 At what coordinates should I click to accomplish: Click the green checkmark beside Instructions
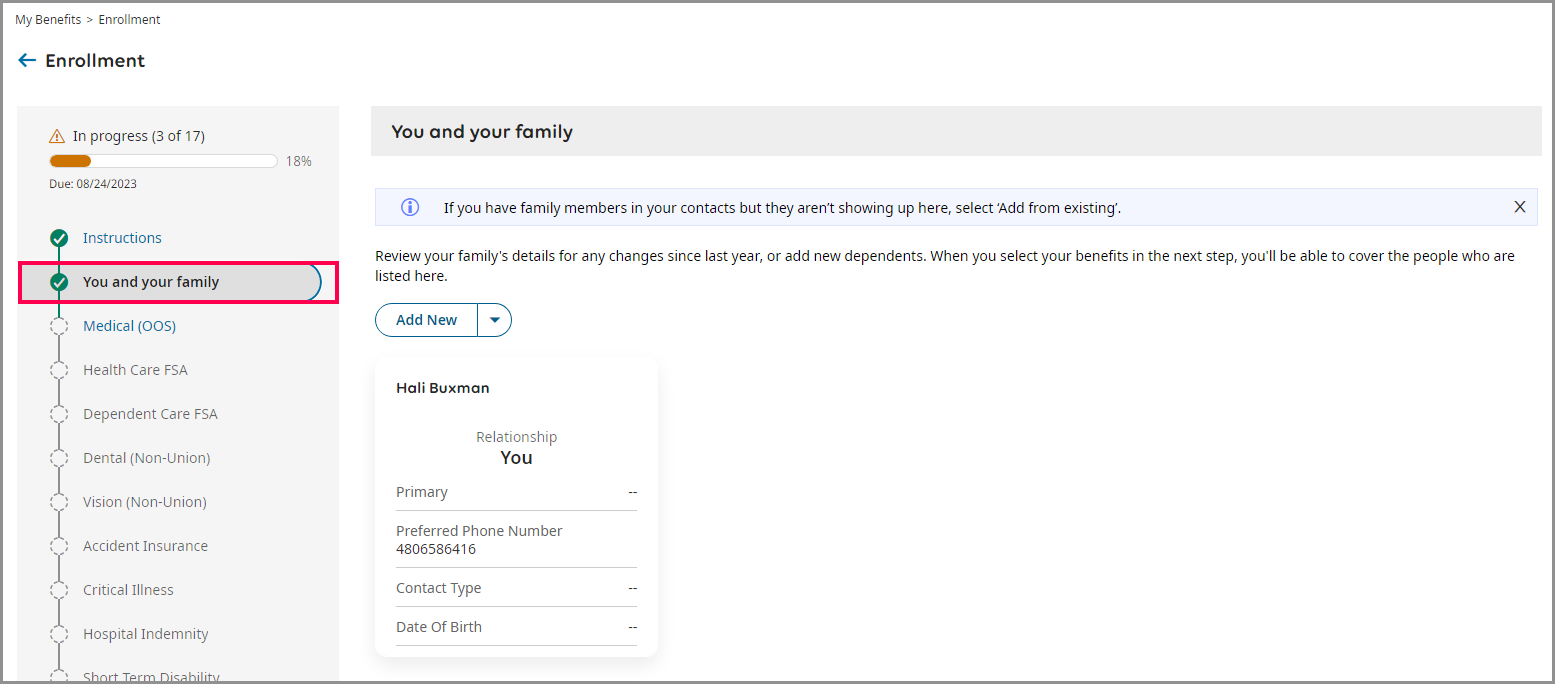click(x=59, y=238)
